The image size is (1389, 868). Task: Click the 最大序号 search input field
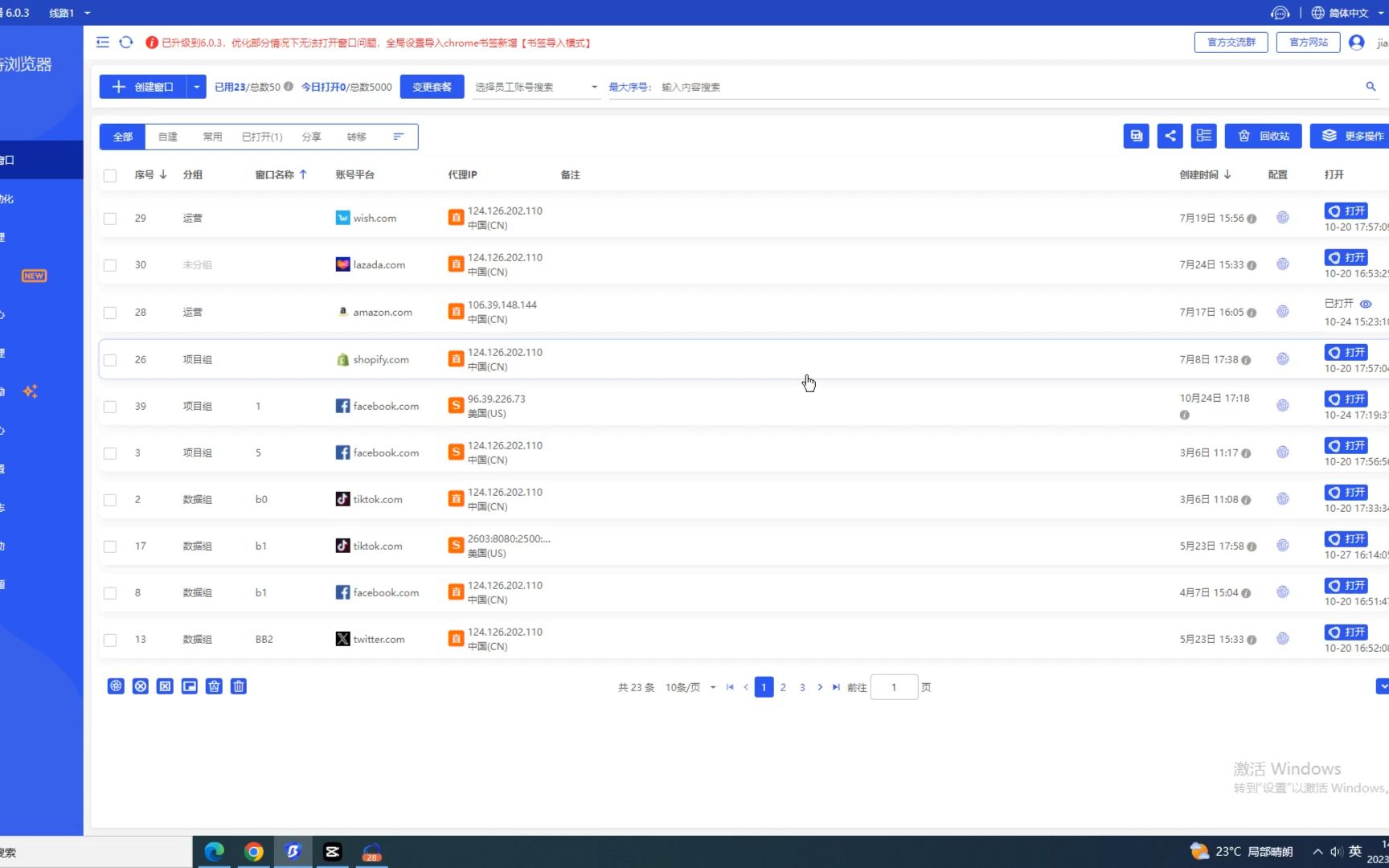click(x=1009, y=87)
